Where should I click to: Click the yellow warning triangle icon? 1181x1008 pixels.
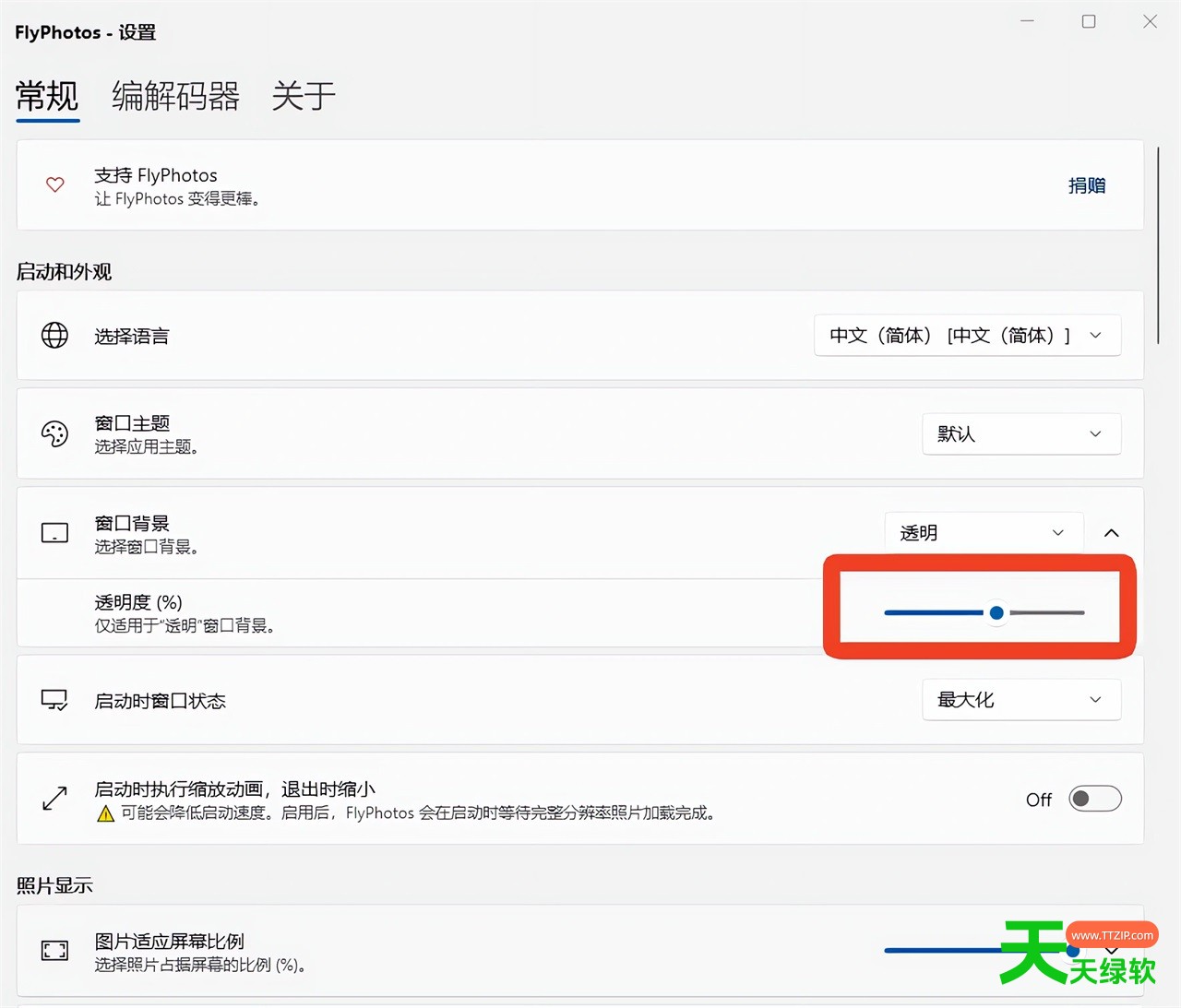tap(105, 813)
